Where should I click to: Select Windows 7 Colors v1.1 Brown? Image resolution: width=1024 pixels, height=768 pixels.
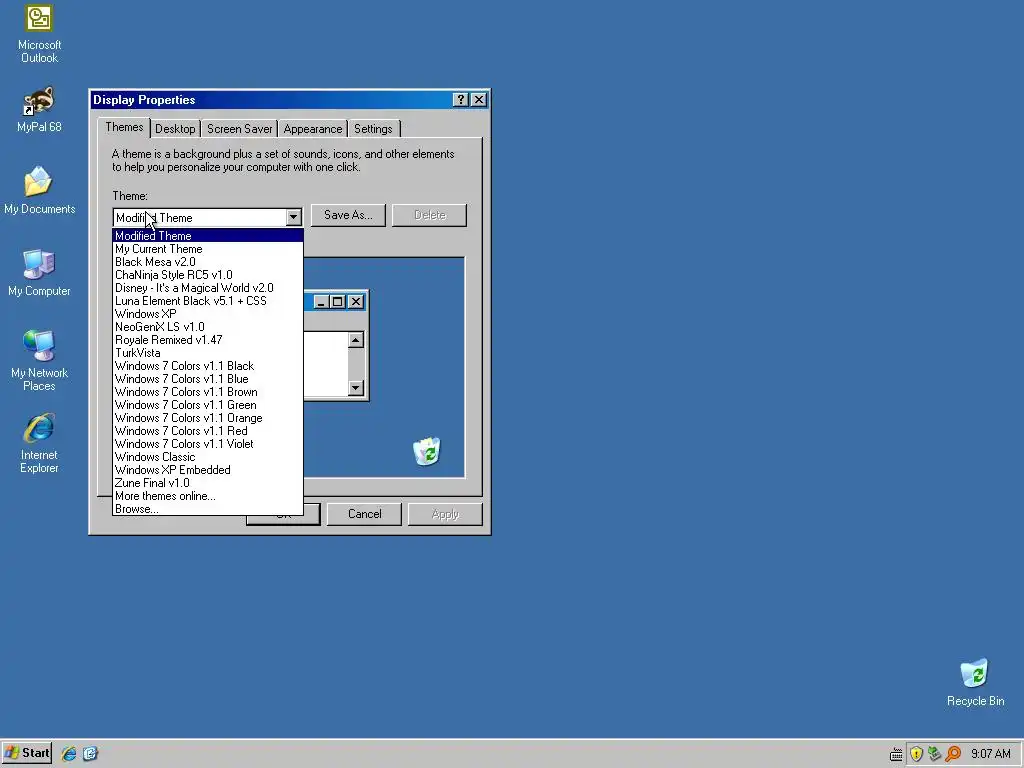coord(208,392)
